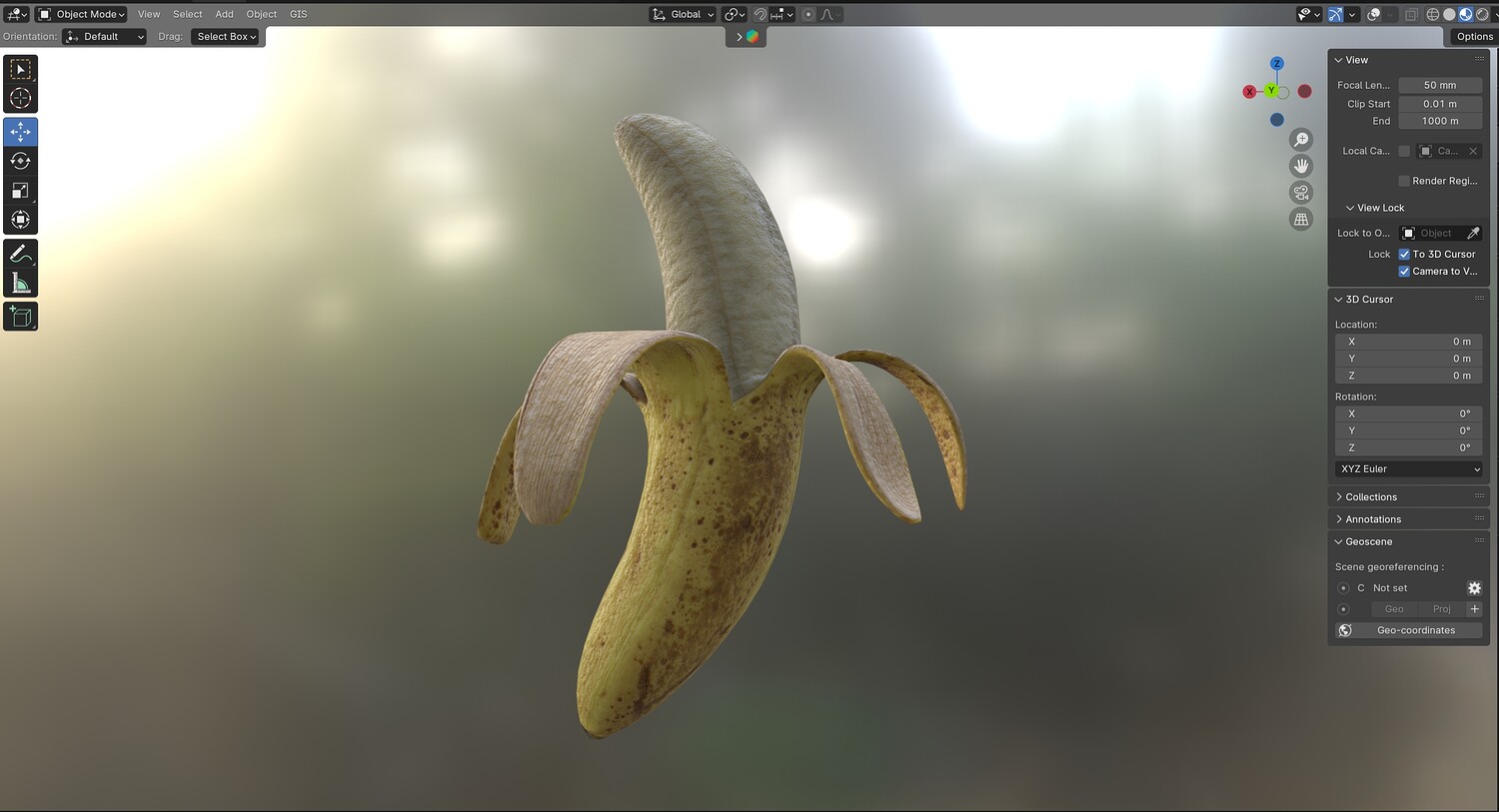Switch to material preview shading

tap(1465, 14)
